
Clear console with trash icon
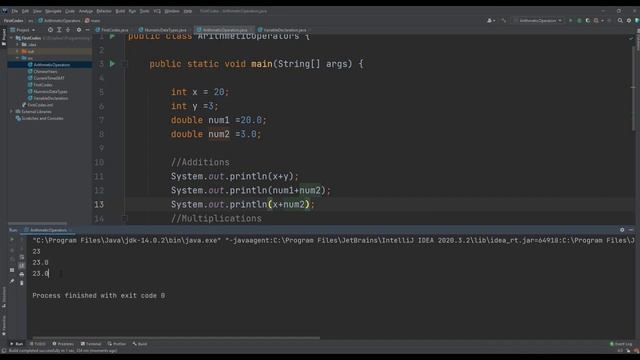[22, 283]
